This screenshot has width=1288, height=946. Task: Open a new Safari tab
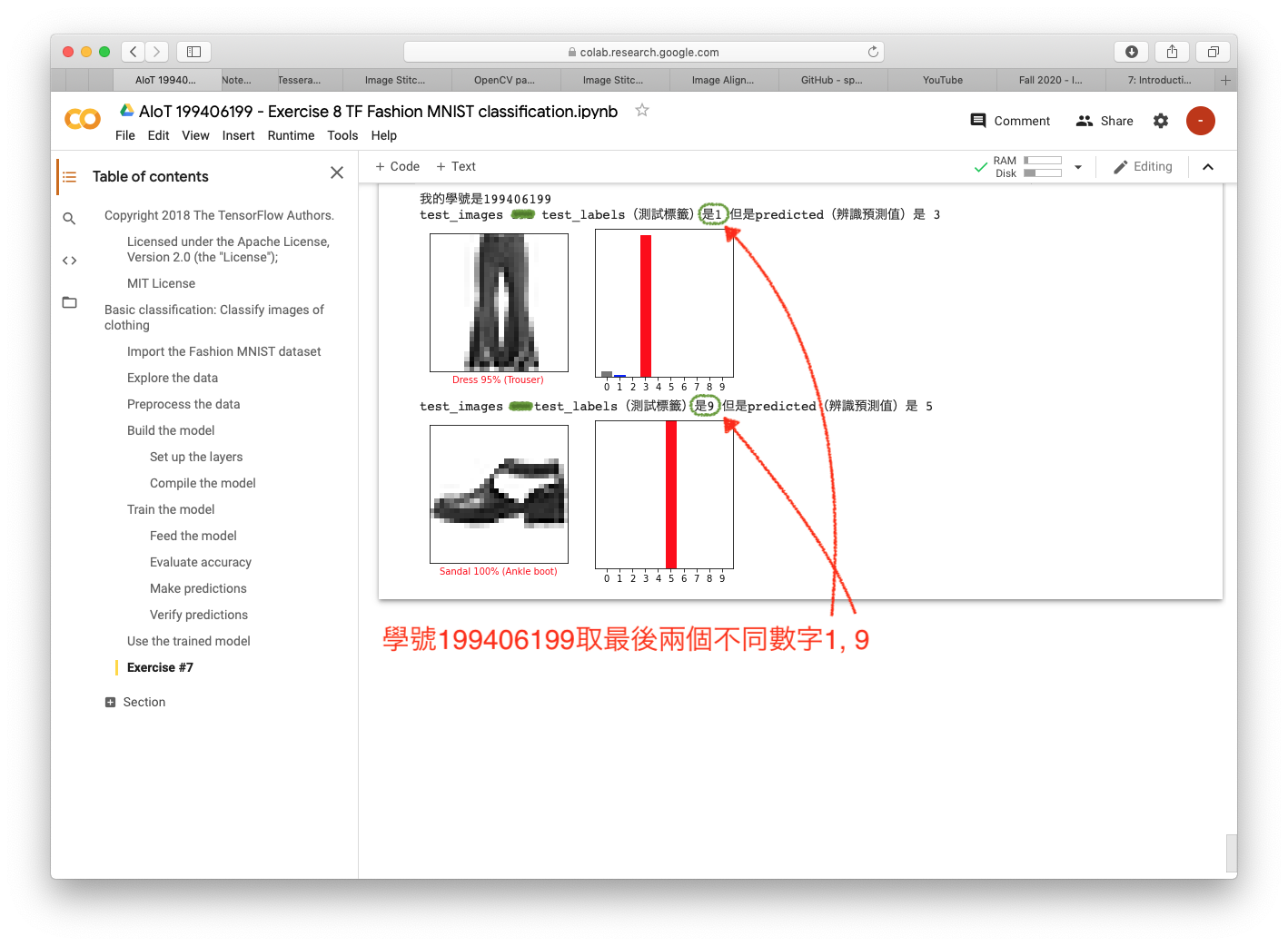1225,80
